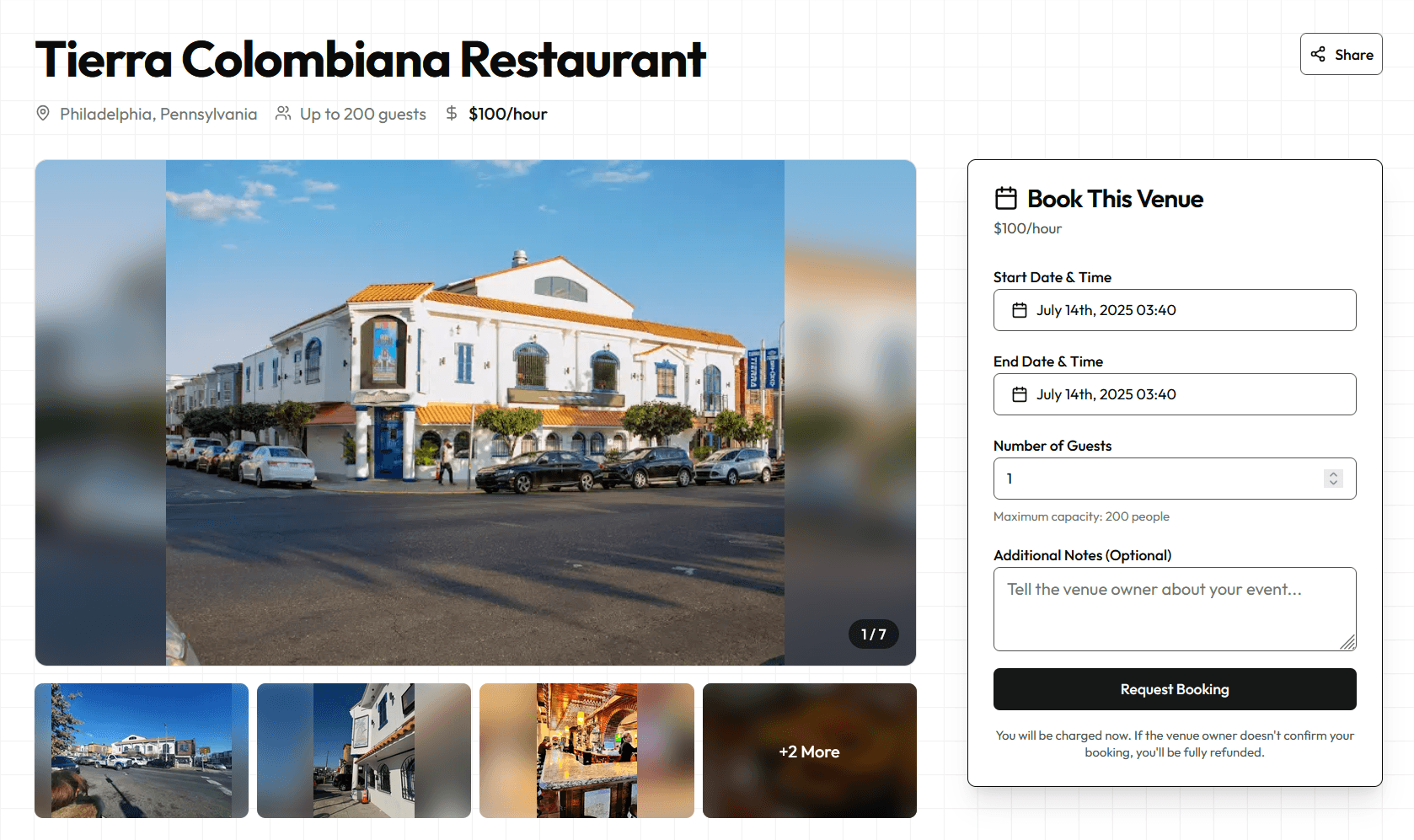Image resolution: width=1414 pixels, height=840 pixels.
Task: Submit the Request Booking button
Action: pos(1175,689)
